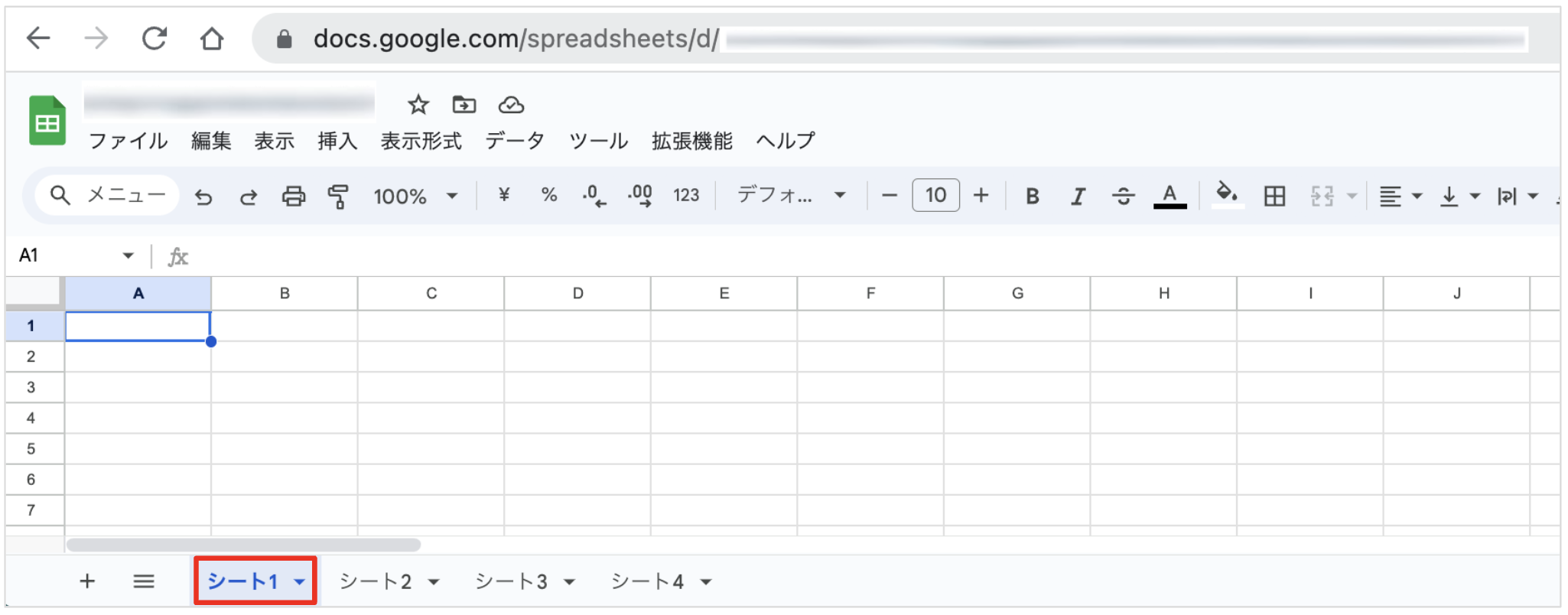Open 123 more number formats

coord(686,196)
